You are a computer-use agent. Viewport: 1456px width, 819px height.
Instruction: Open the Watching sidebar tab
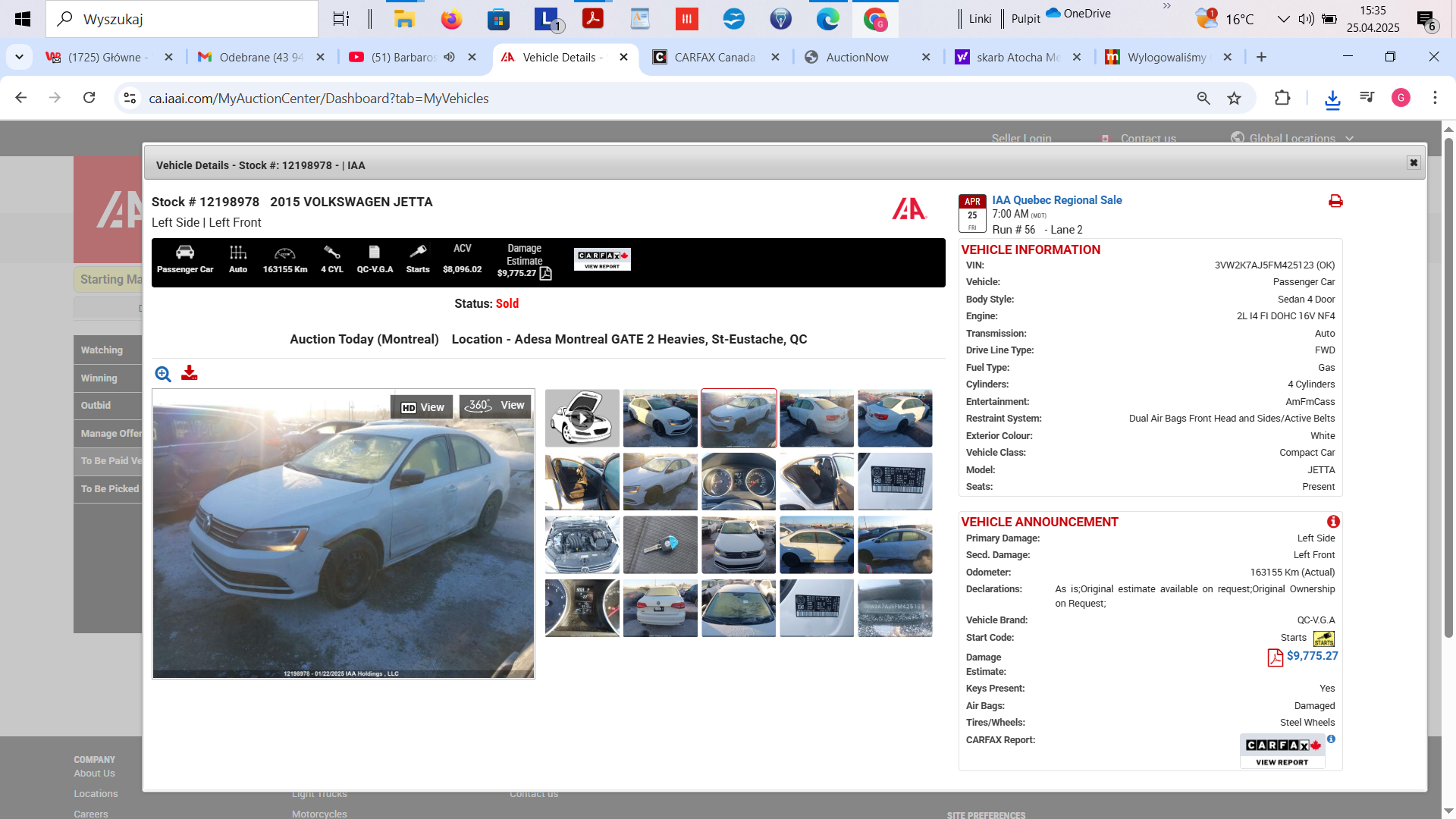(x=108, y=350)
